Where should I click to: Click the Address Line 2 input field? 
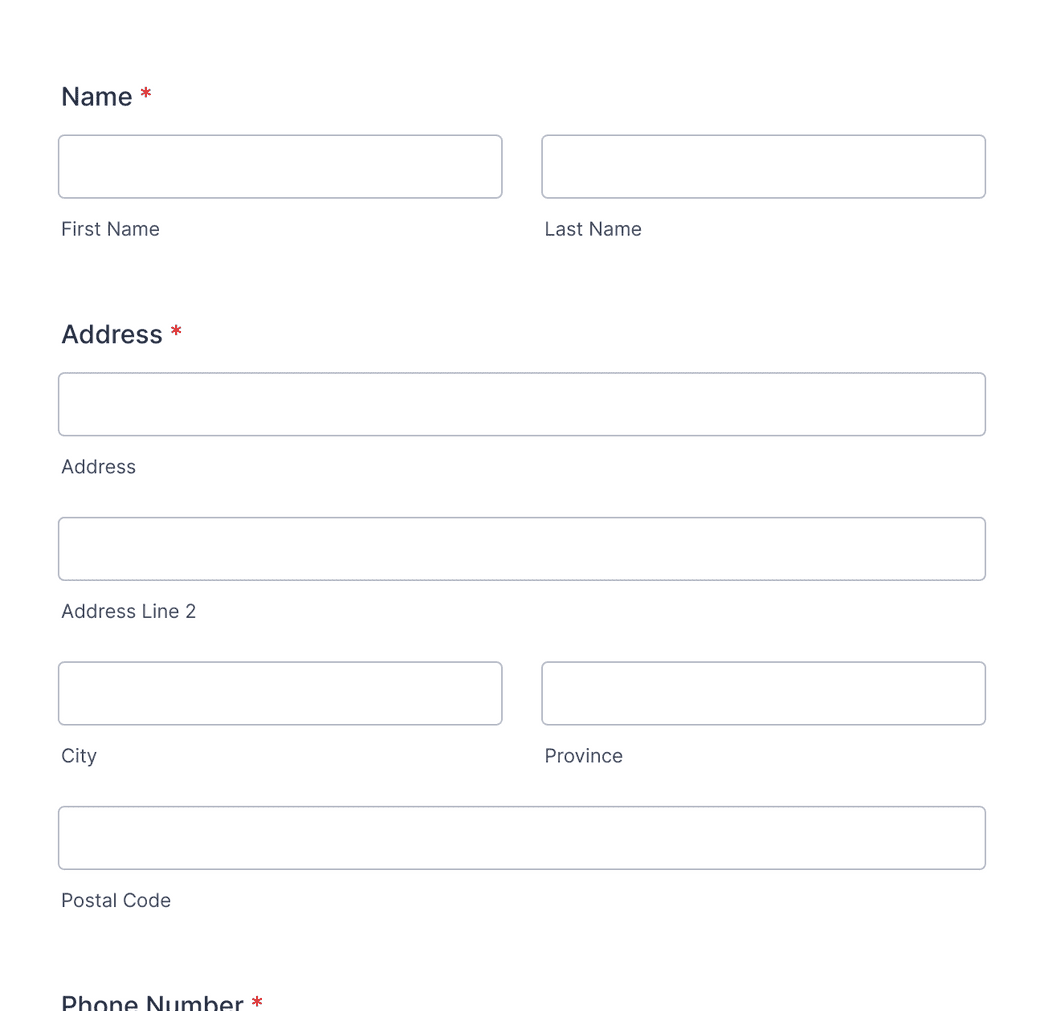522,548
